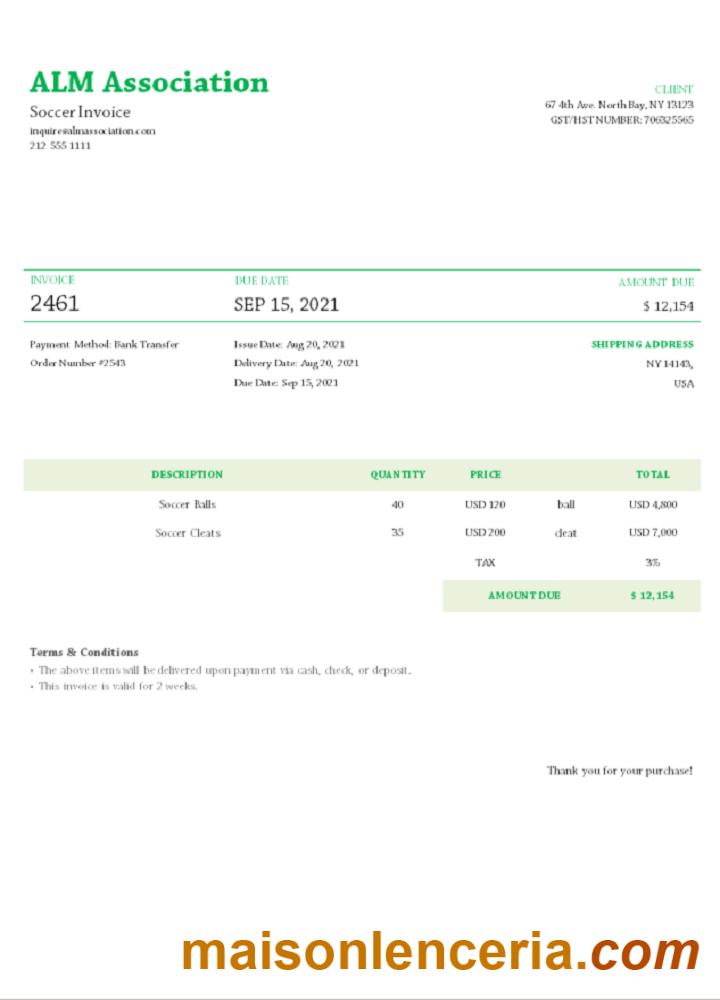Screen dimensions: 720x1000
Task: Click Payment Method: Bank Transfer text
Action: click(x=104, y=344)
